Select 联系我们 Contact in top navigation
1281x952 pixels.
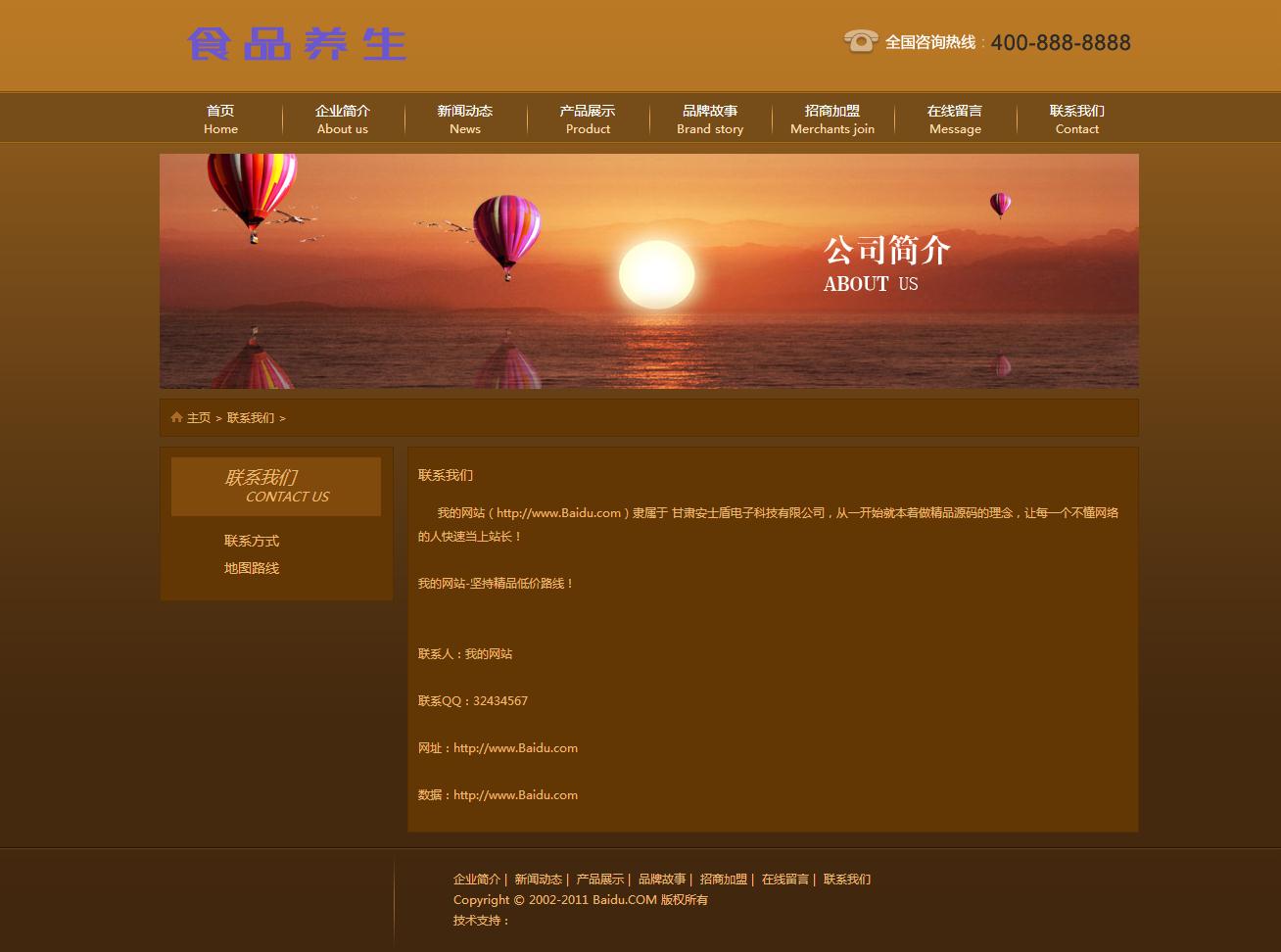coord(1077,119)
